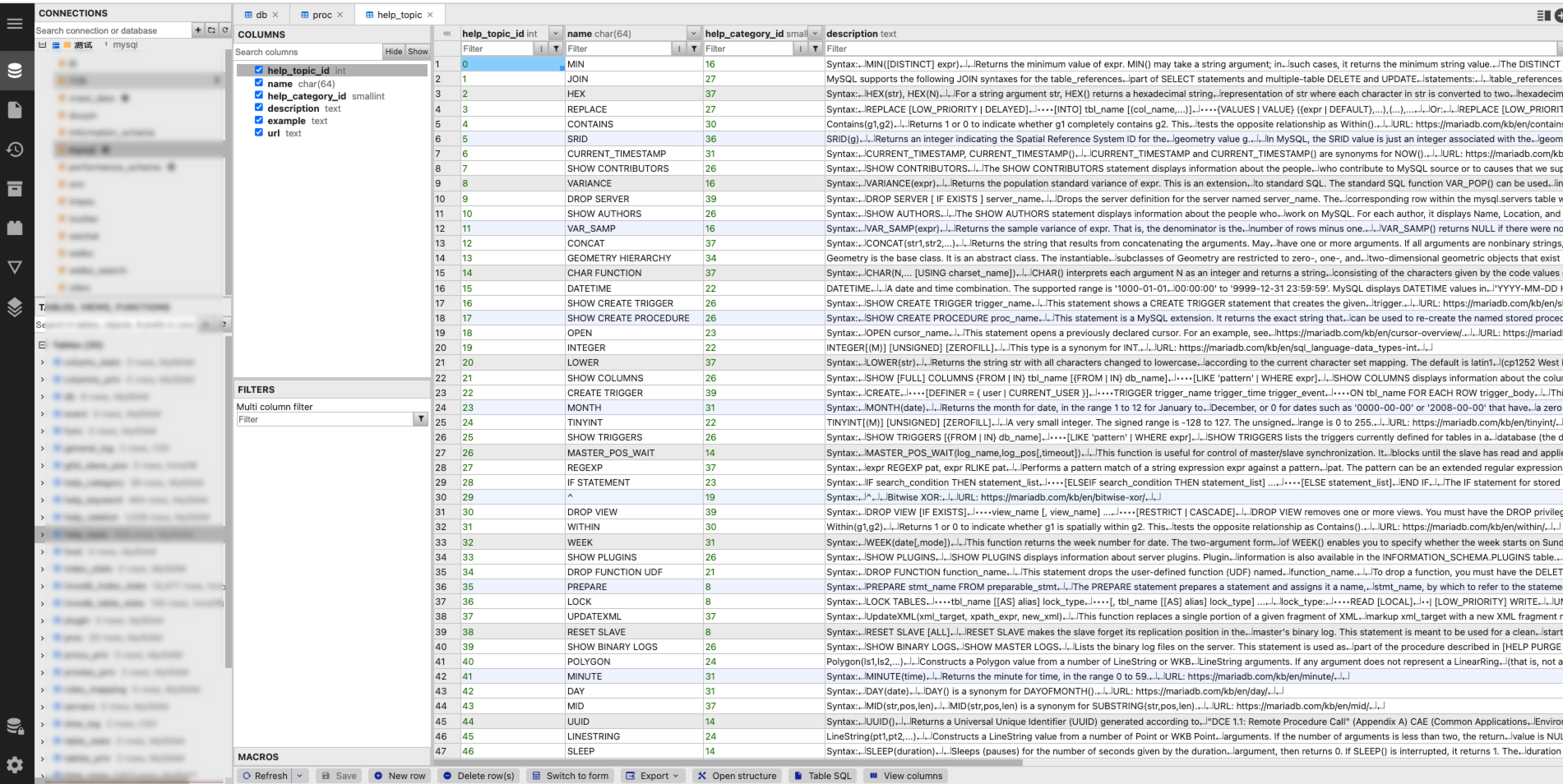Screen dimensions: 1563x784
Task: Click the Save button
Action: 339,776
